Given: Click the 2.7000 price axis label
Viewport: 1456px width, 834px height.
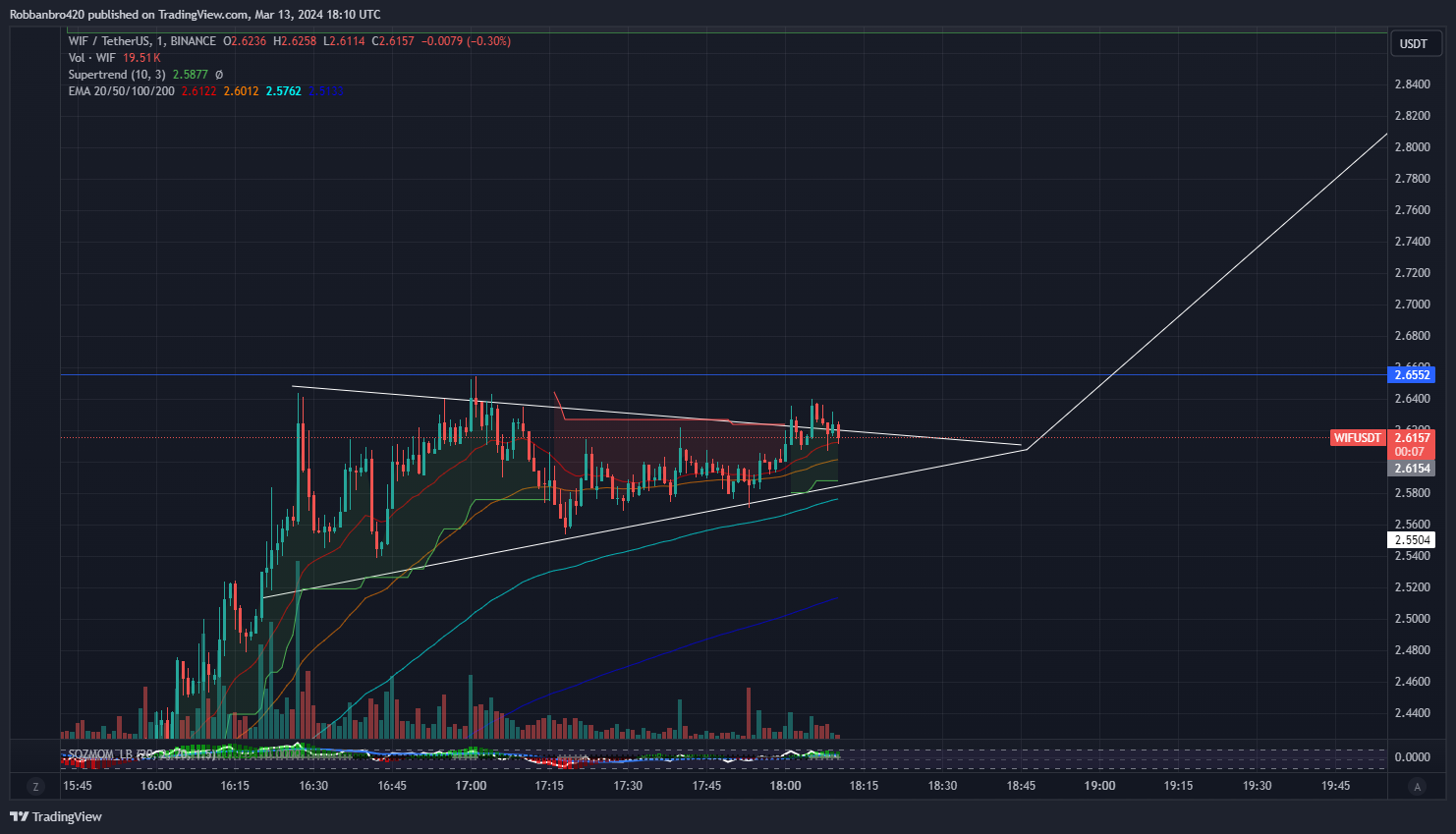Looking at the screenshot, I should pos(1413,305).
